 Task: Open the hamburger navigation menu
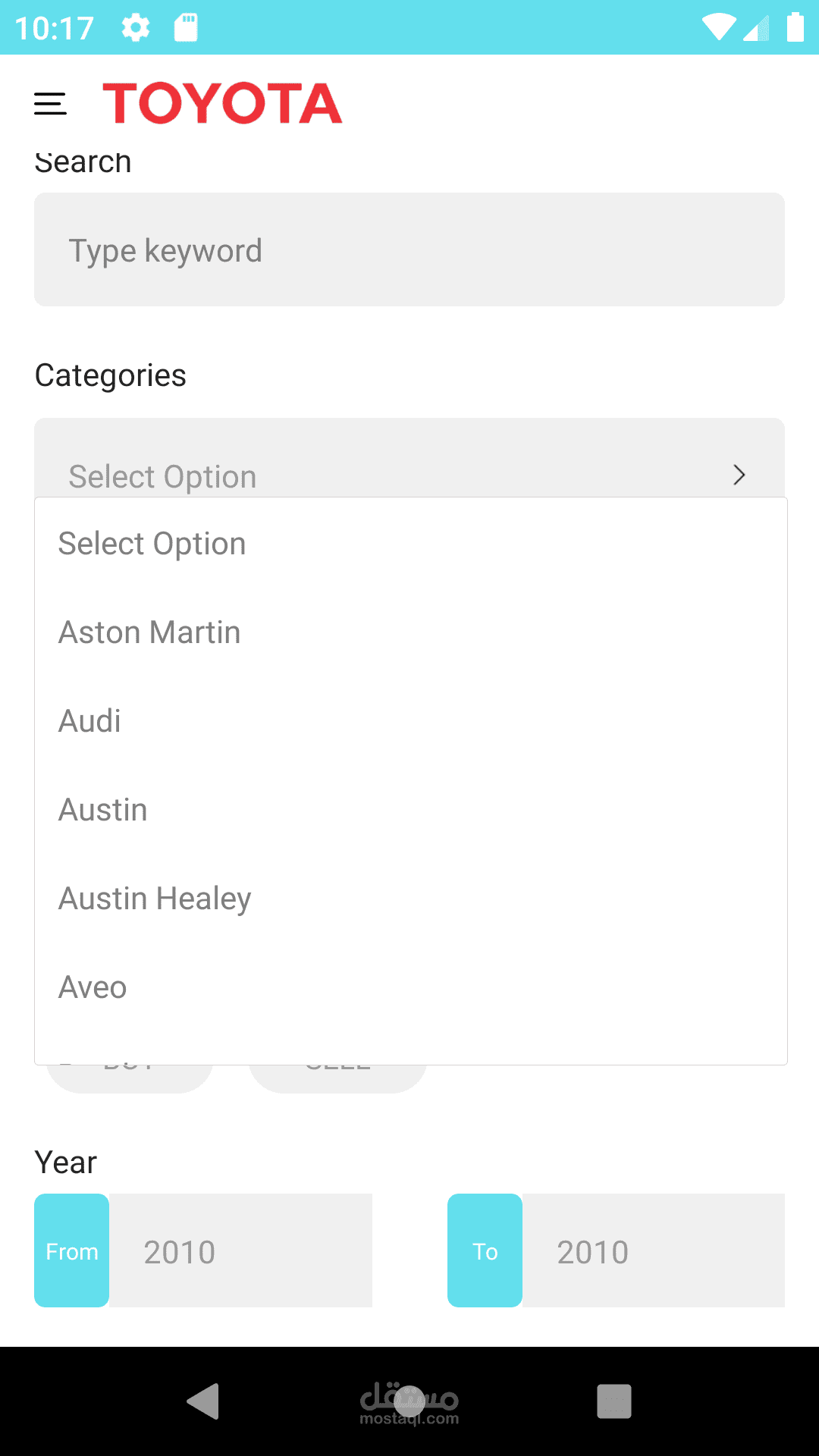click(50, 104)
